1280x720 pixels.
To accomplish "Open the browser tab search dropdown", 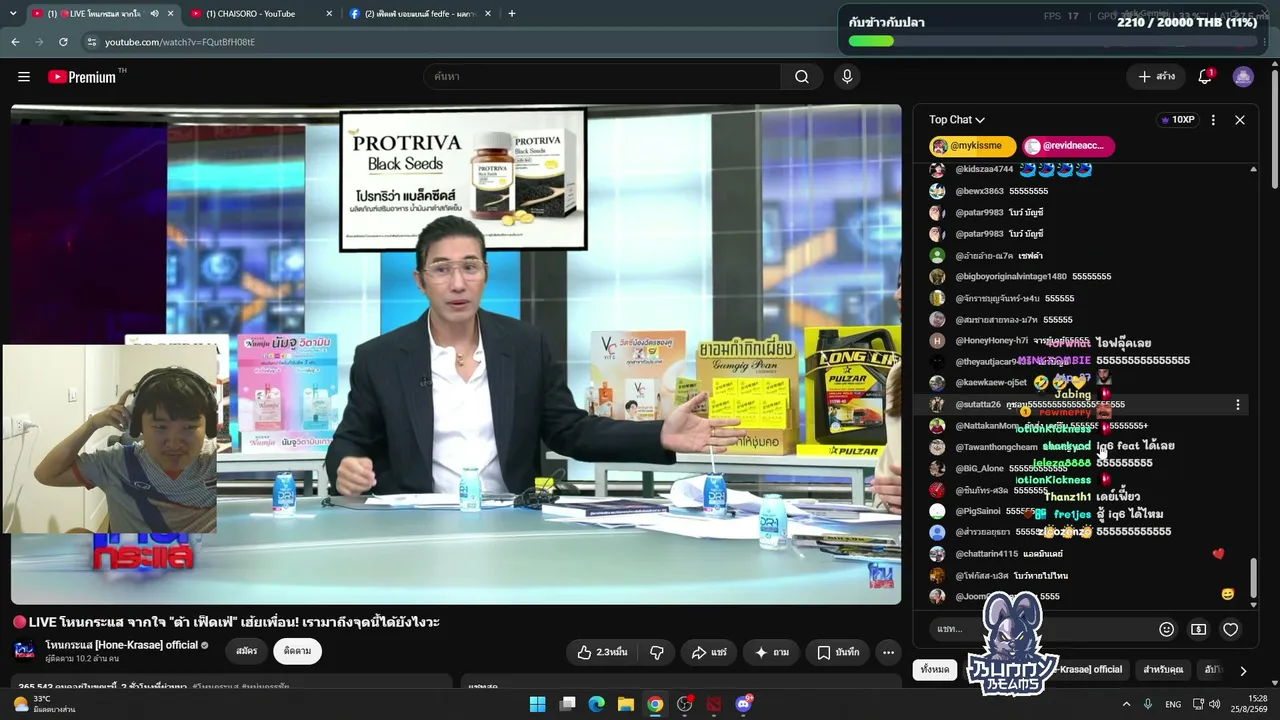I will [13, 13].
